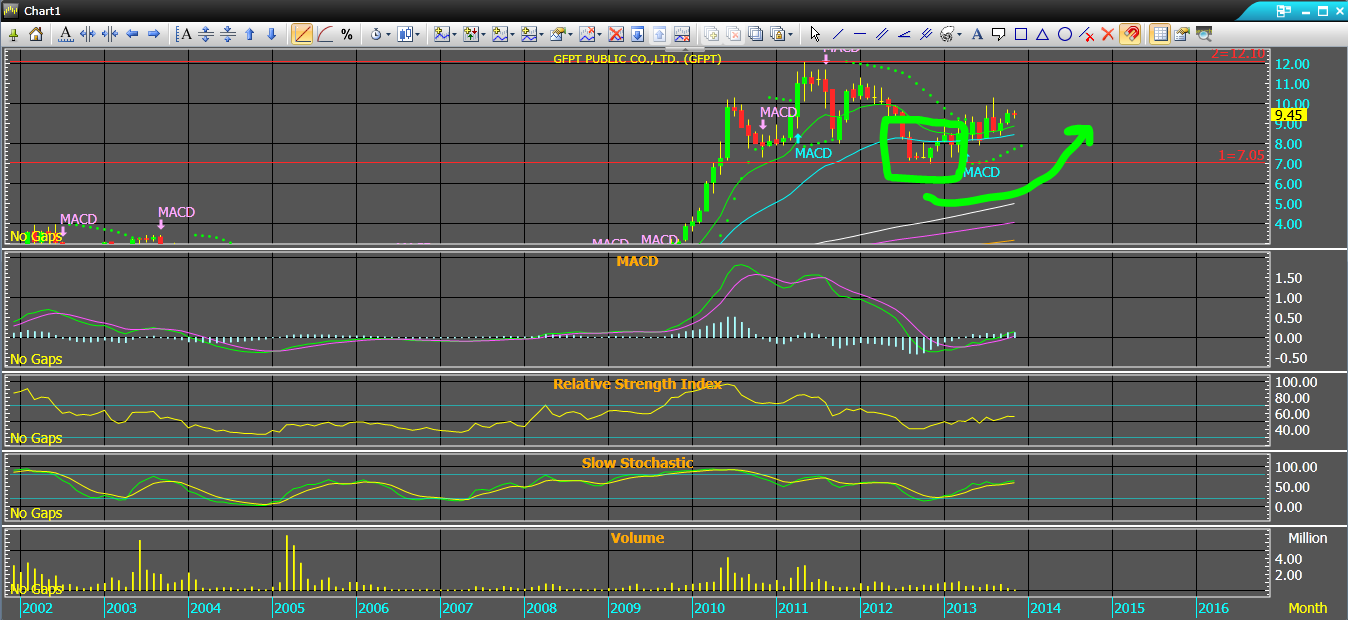Viewport: 1348px width, 620px height.
Task: Click the home icon in the toolbar
Action: [35, 34]
